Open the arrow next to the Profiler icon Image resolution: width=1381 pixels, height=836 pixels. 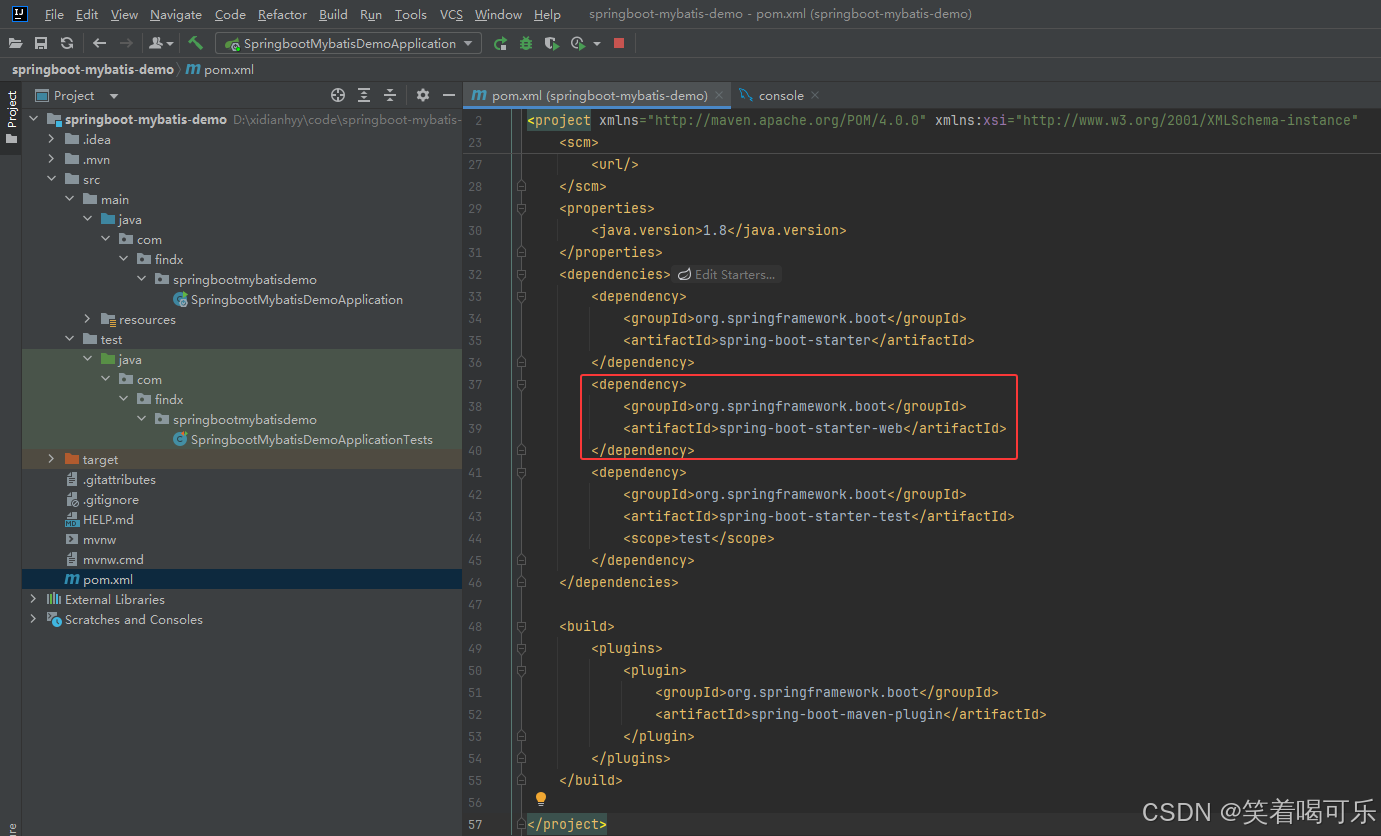tap(597, 44)
